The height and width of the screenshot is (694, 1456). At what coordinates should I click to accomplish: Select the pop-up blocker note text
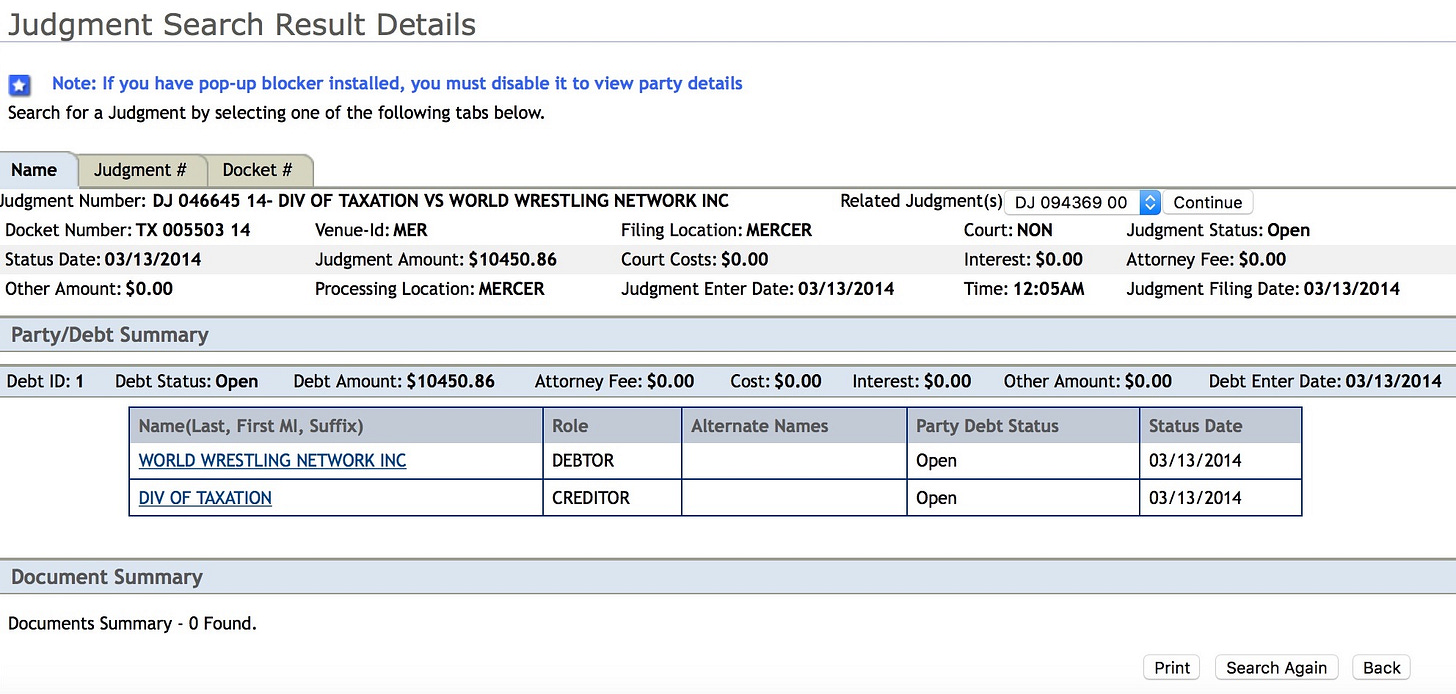397,84
